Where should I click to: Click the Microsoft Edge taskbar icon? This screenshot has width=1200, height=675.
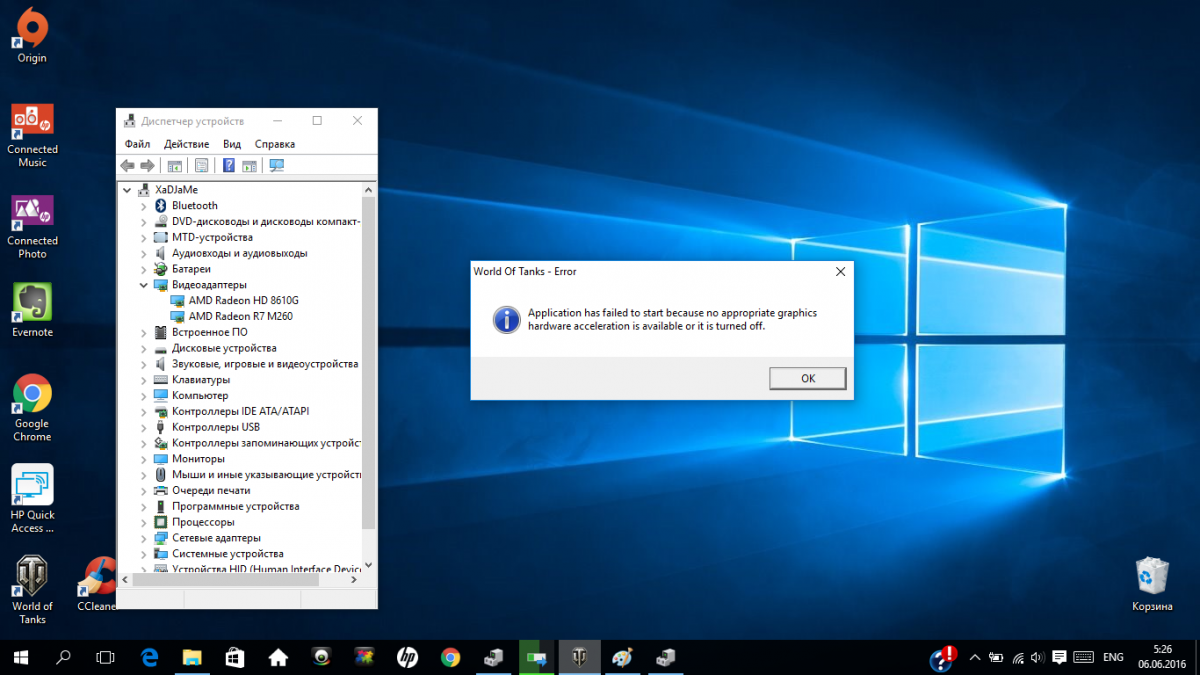point(150,657)
